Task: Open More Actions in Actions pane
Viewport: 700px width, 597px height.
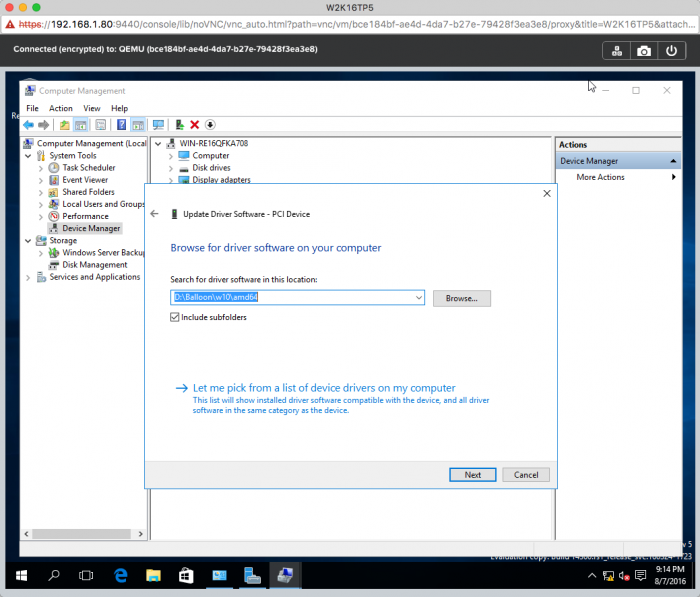Action: [x=600, y=177]
